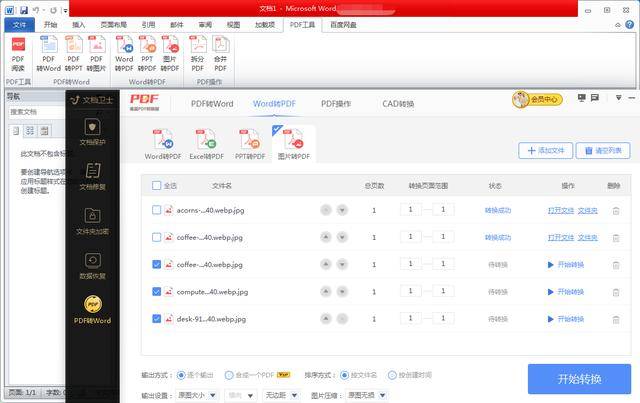The width and height of the screenshot is (640, 403).
Task: Click the 添加文件 button
Action: click(x=546, y=151)
